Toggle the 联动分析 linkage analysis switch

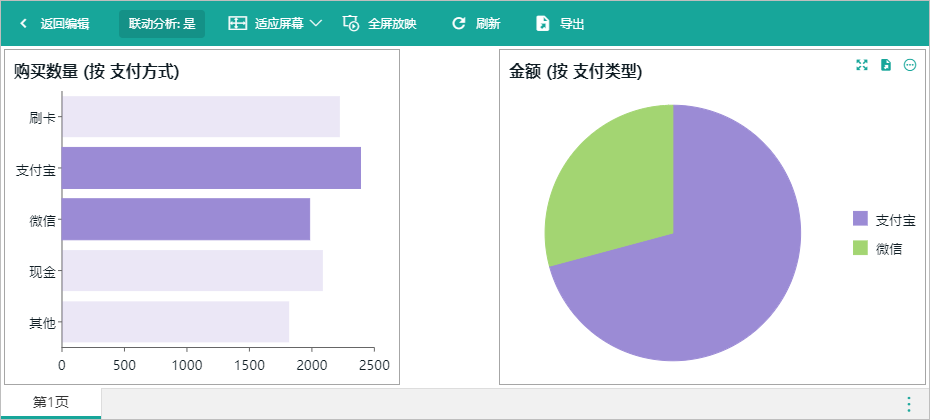pos(162,24)
